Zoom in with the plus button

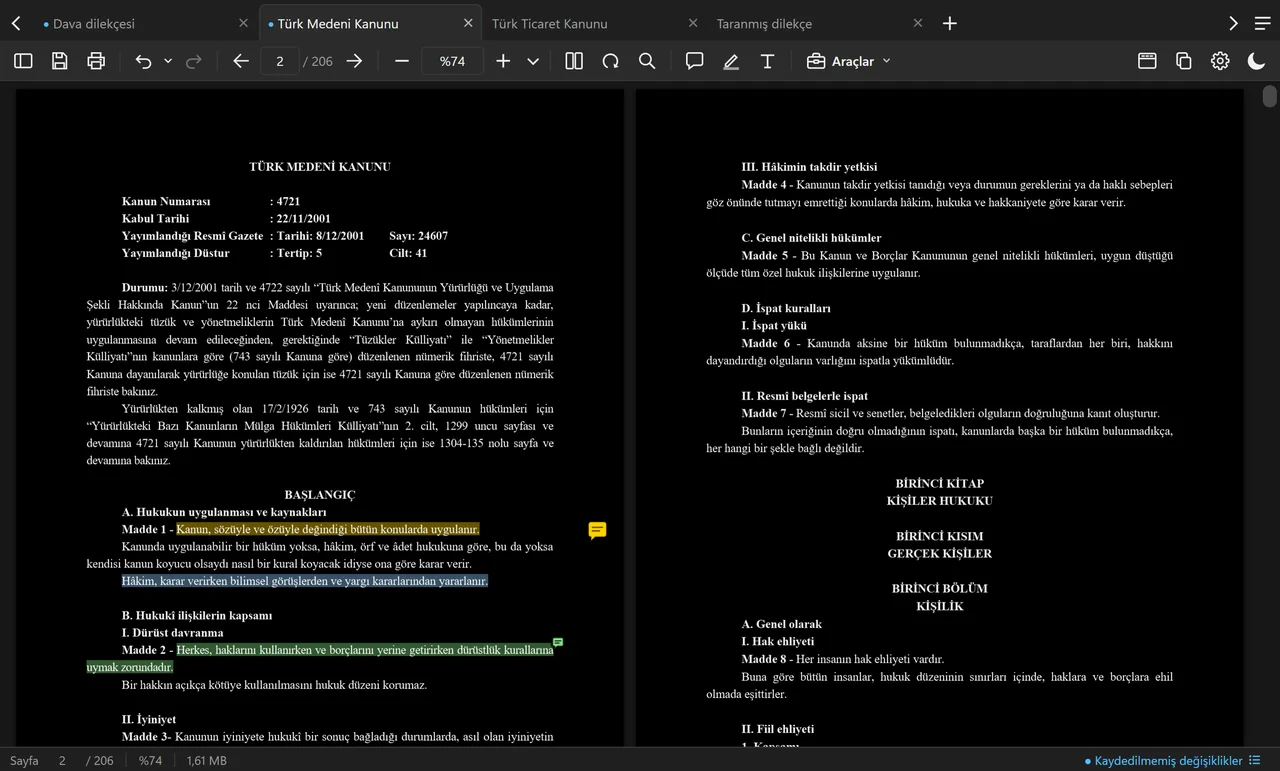[503, 61]
